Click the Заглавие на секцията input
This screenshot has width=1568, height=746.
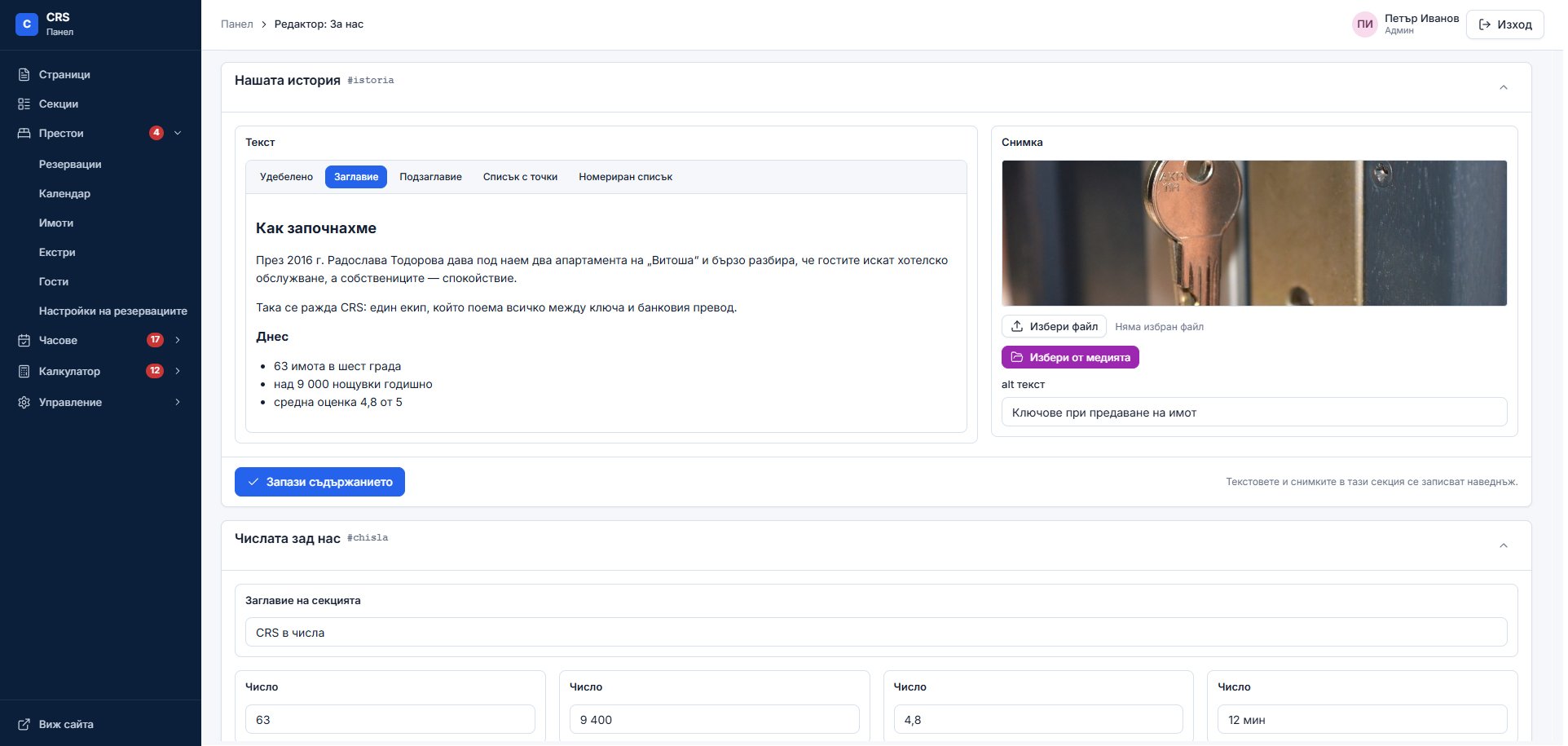coord(876,632)
